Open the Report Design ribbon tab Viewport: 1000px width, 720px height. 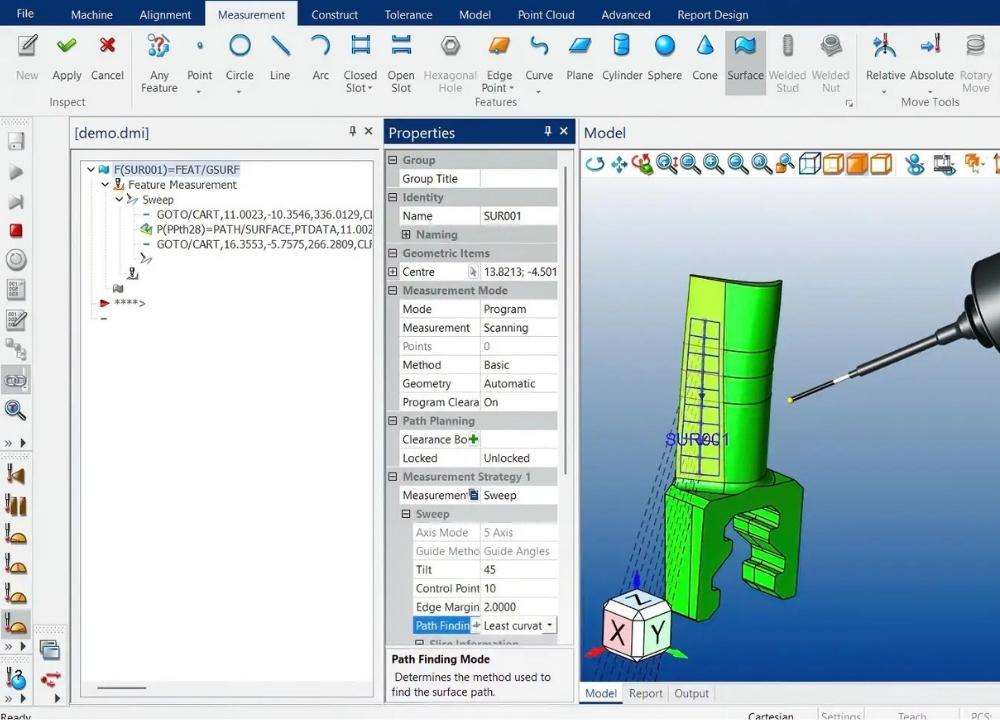coord(712,15)
